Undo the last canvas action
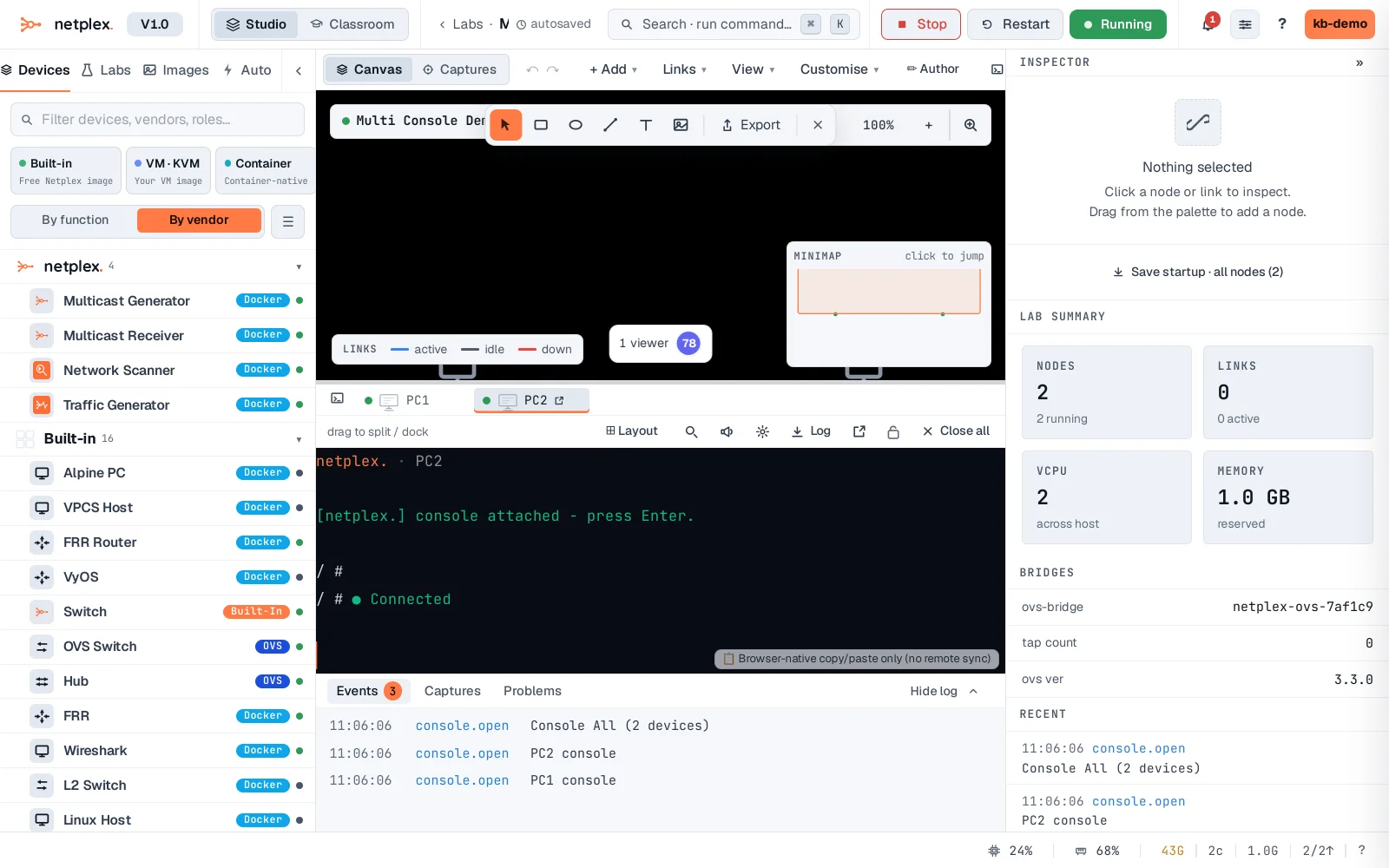This screenshot has width=1389, height=868. 532,69
